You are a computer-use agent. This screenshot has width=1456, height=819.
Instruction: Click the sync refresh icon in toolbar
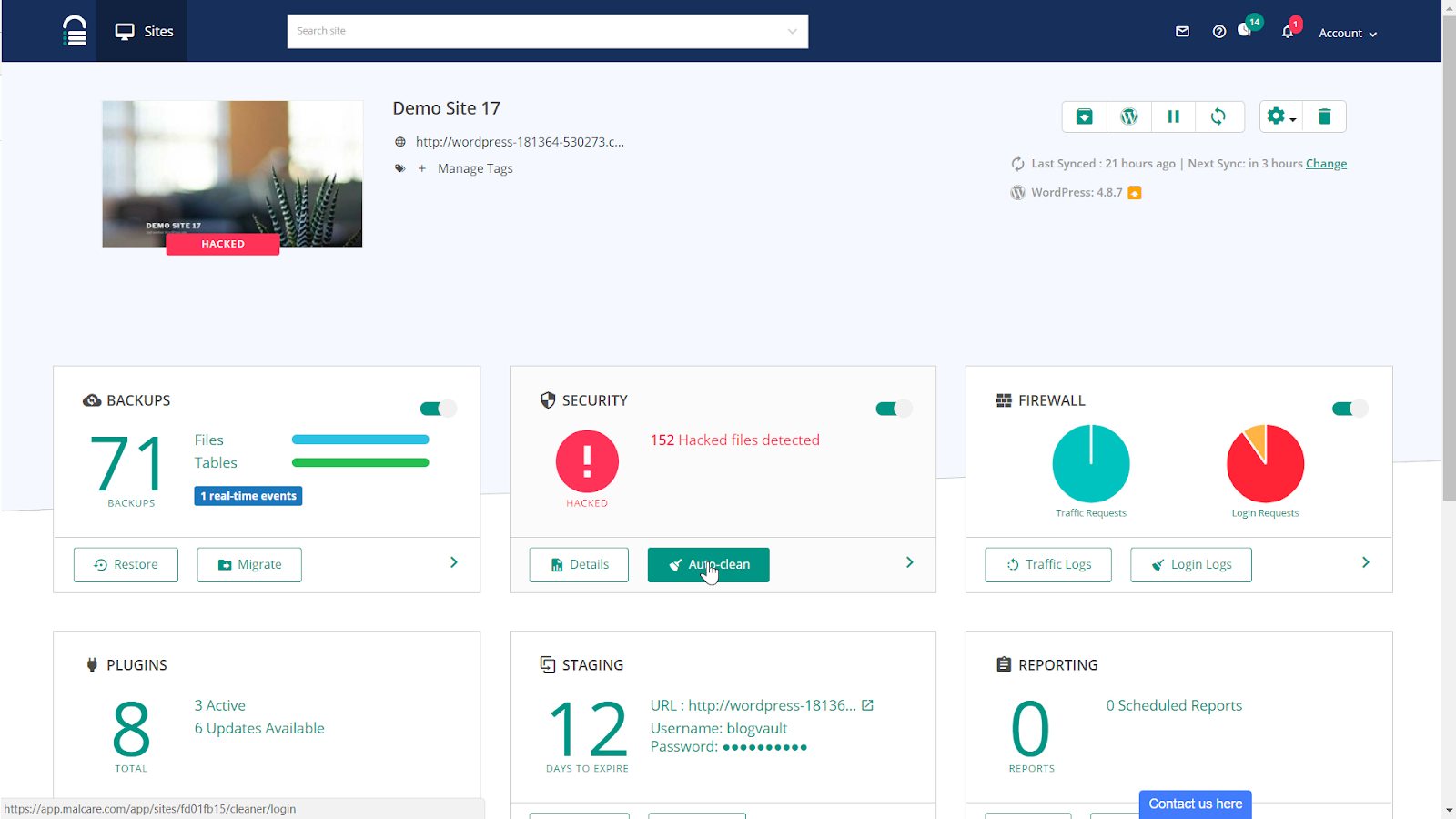click(x=1218, y=116)
